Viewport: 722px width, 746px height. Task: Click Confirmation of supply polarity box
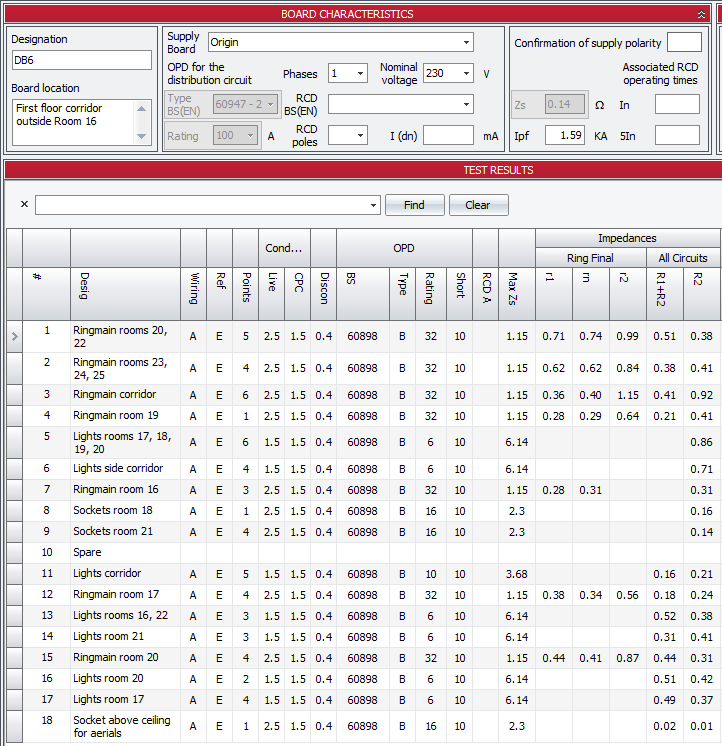[x=684, y=42]
